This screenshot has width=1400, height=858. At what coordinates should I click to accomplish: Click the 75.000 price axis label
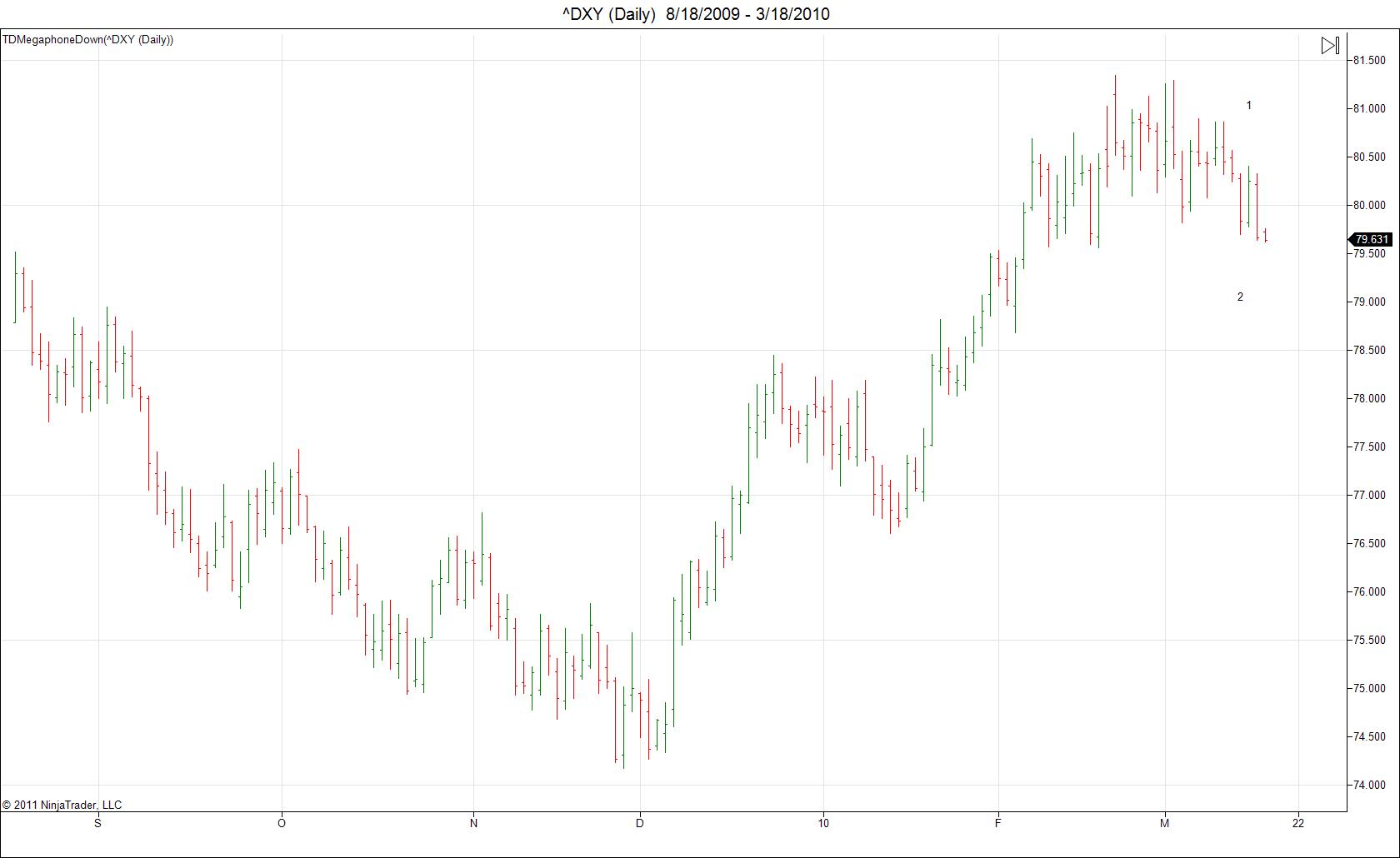[1369, 688]
